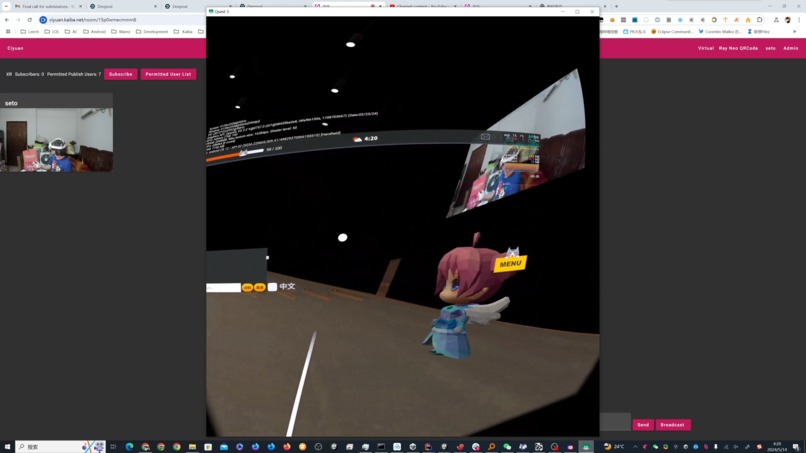Click the colorful ring extension icon

[714, 20]
